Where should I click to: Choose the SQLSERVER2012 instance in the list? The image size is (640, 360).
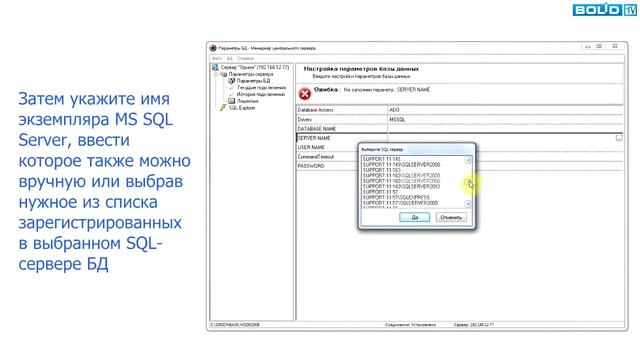pyautogui.click(x=401, y=187)
